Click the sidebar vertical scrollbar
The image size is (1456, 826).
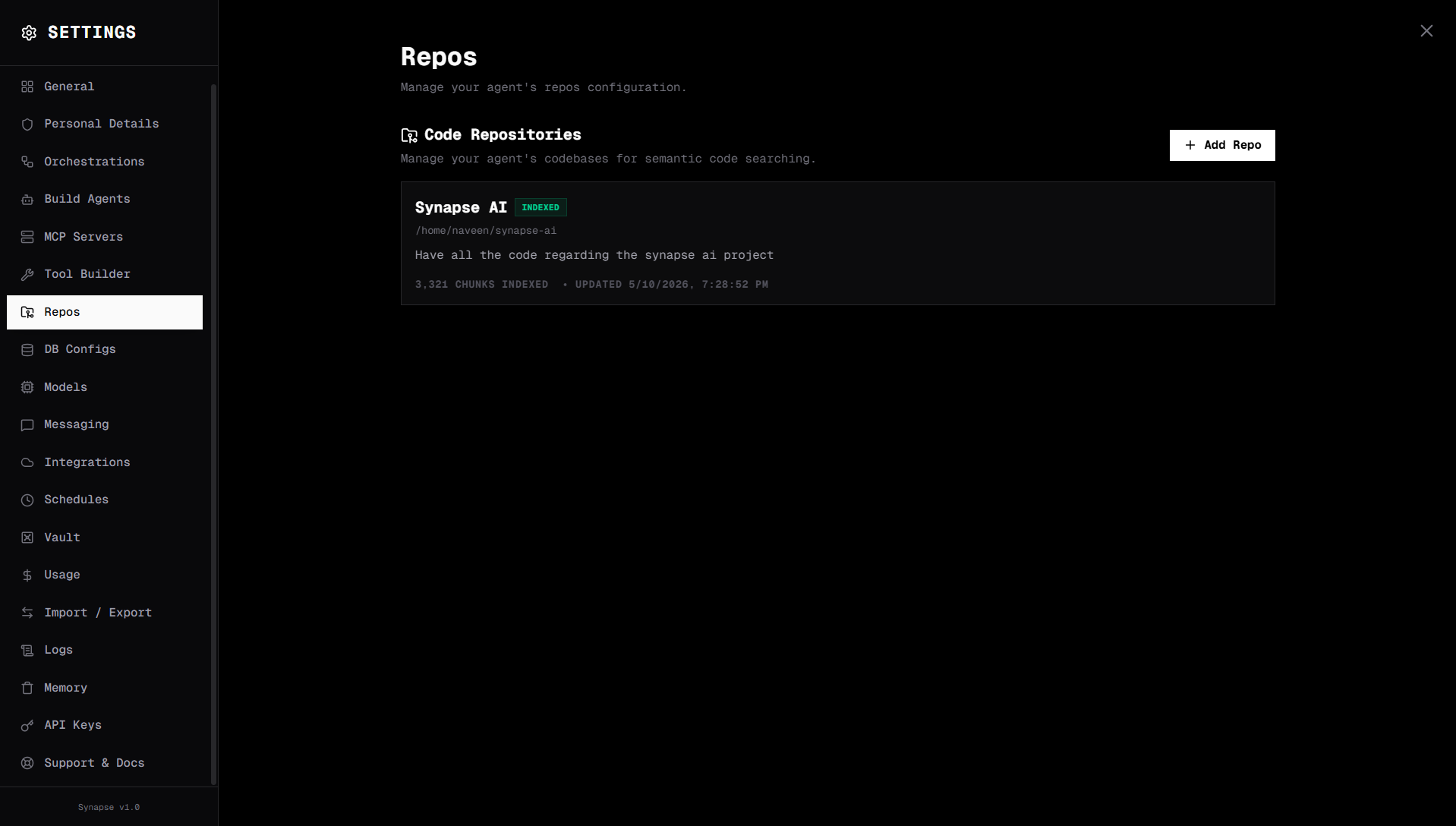[x=213, y=434]
